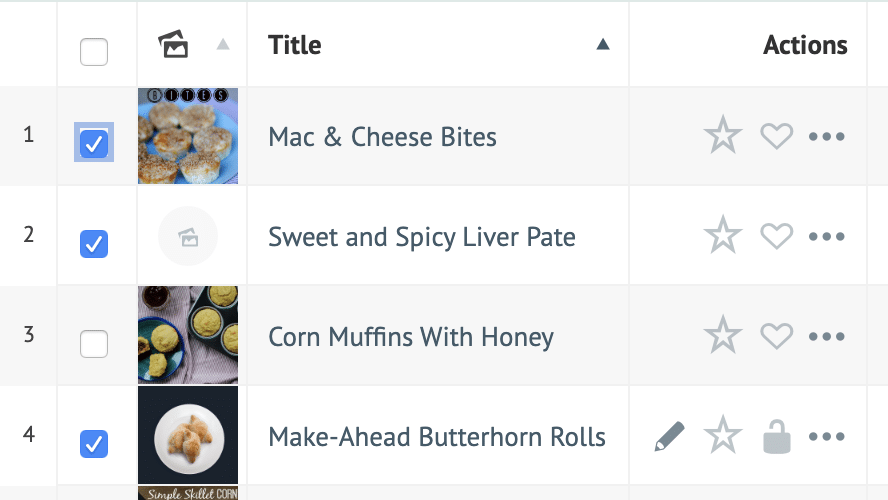Star the Make-Ahead Butterhorn Rolls row
The height and width of the screenshot is (500, 888).
[722, 436]
